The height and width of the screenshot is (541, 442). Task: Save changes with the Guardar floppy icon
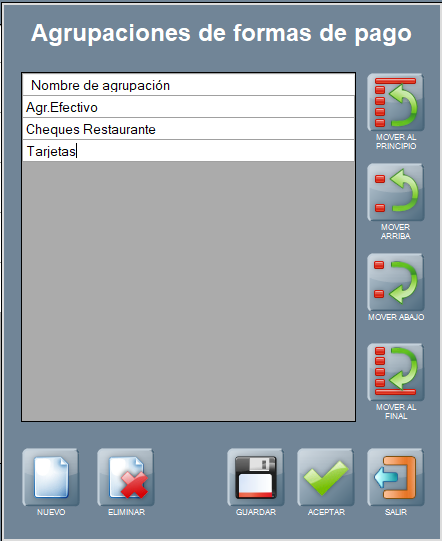point(256,477)
